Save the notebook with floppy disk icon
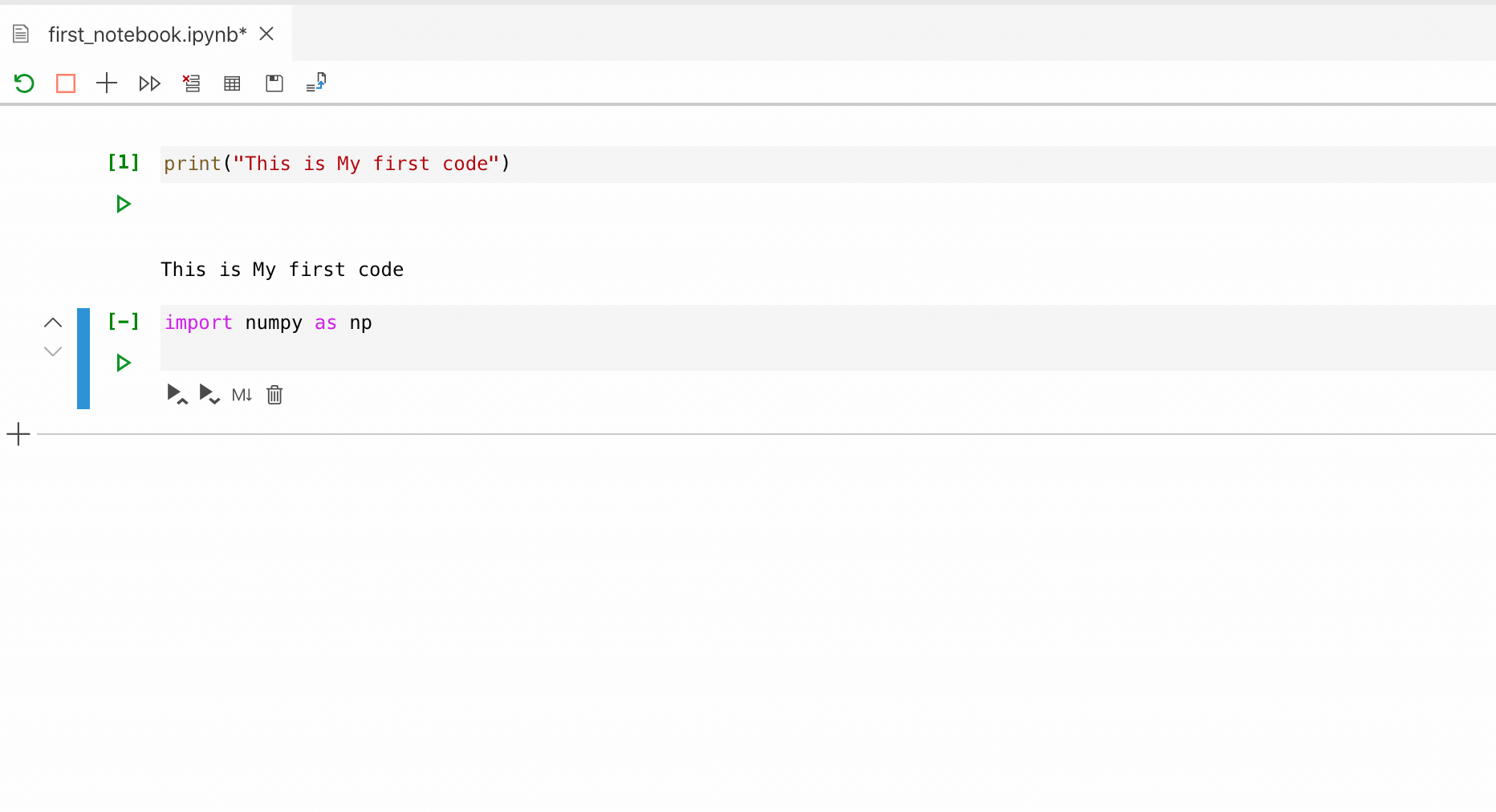This screenshot has width=1496, height=812. pyautogui.click(x=274, y=83)
